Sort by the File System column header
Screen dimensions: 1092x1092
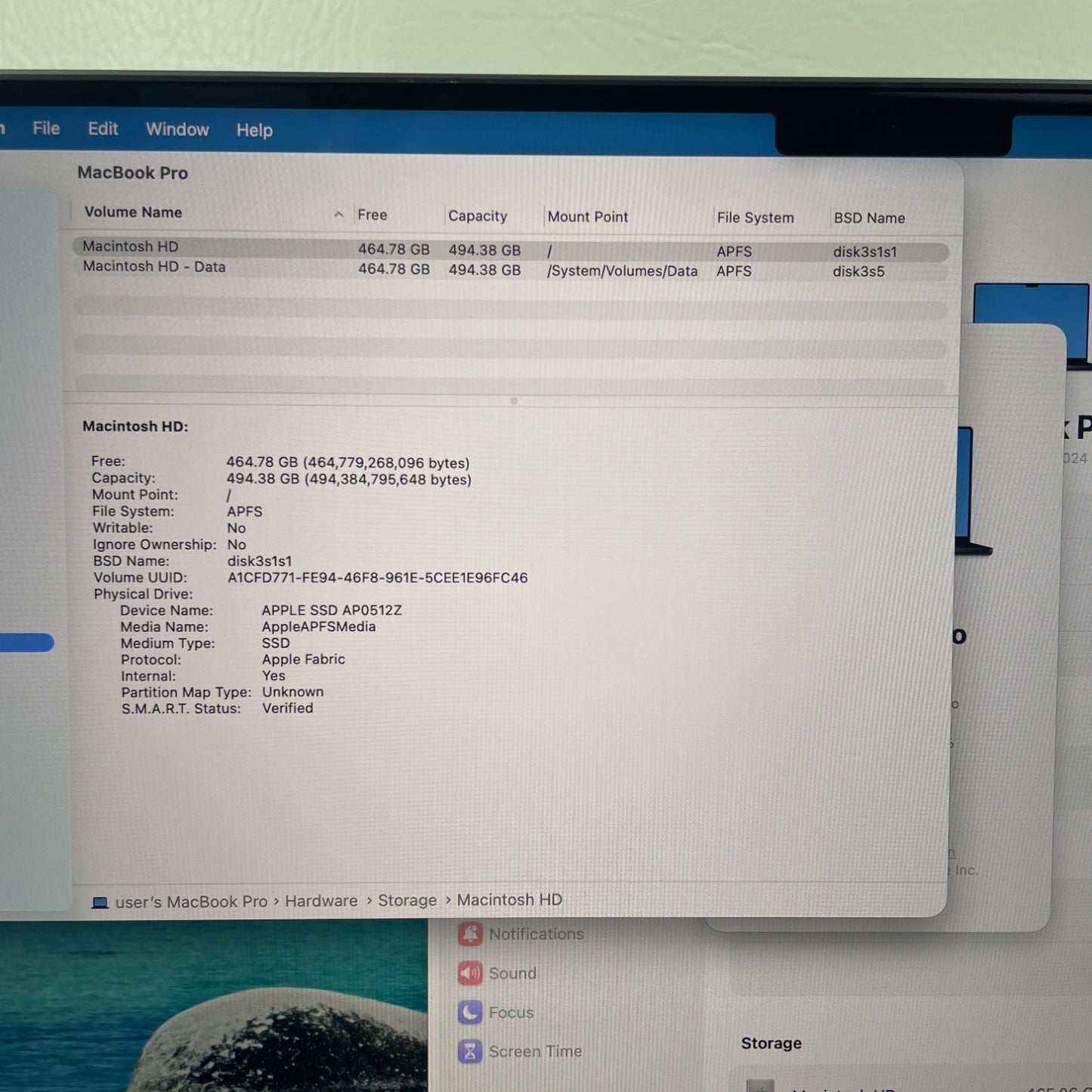[x=756, y=218]
